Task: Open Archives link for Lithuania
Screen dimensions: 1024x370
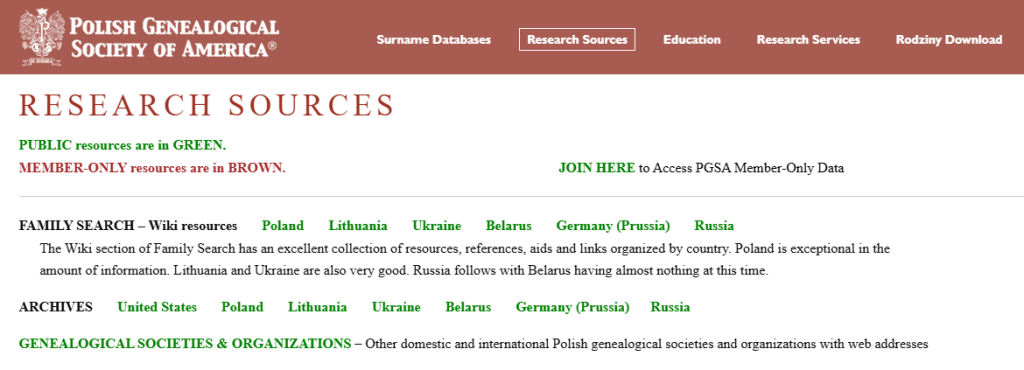Action: pos(317,307)
